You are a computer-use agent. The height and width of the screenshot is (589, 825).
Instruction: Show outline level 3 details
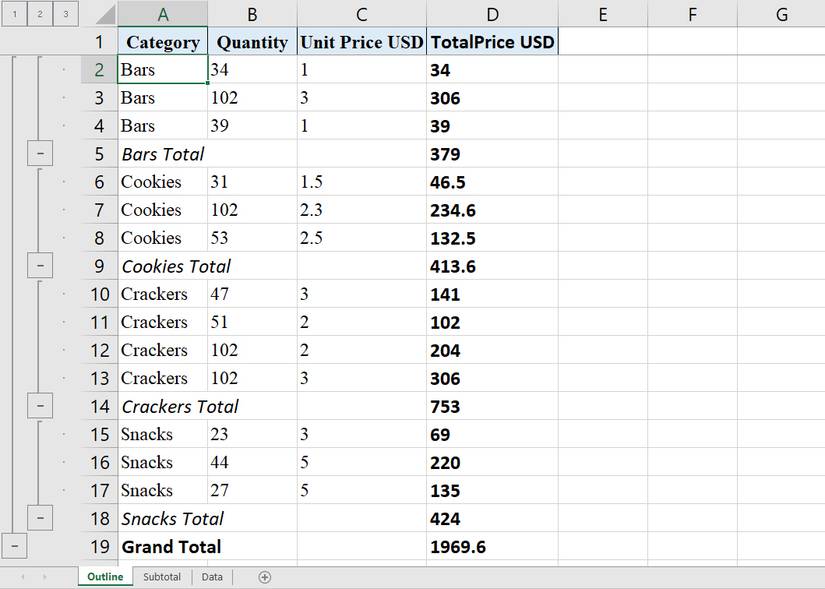tap(65, 14)
